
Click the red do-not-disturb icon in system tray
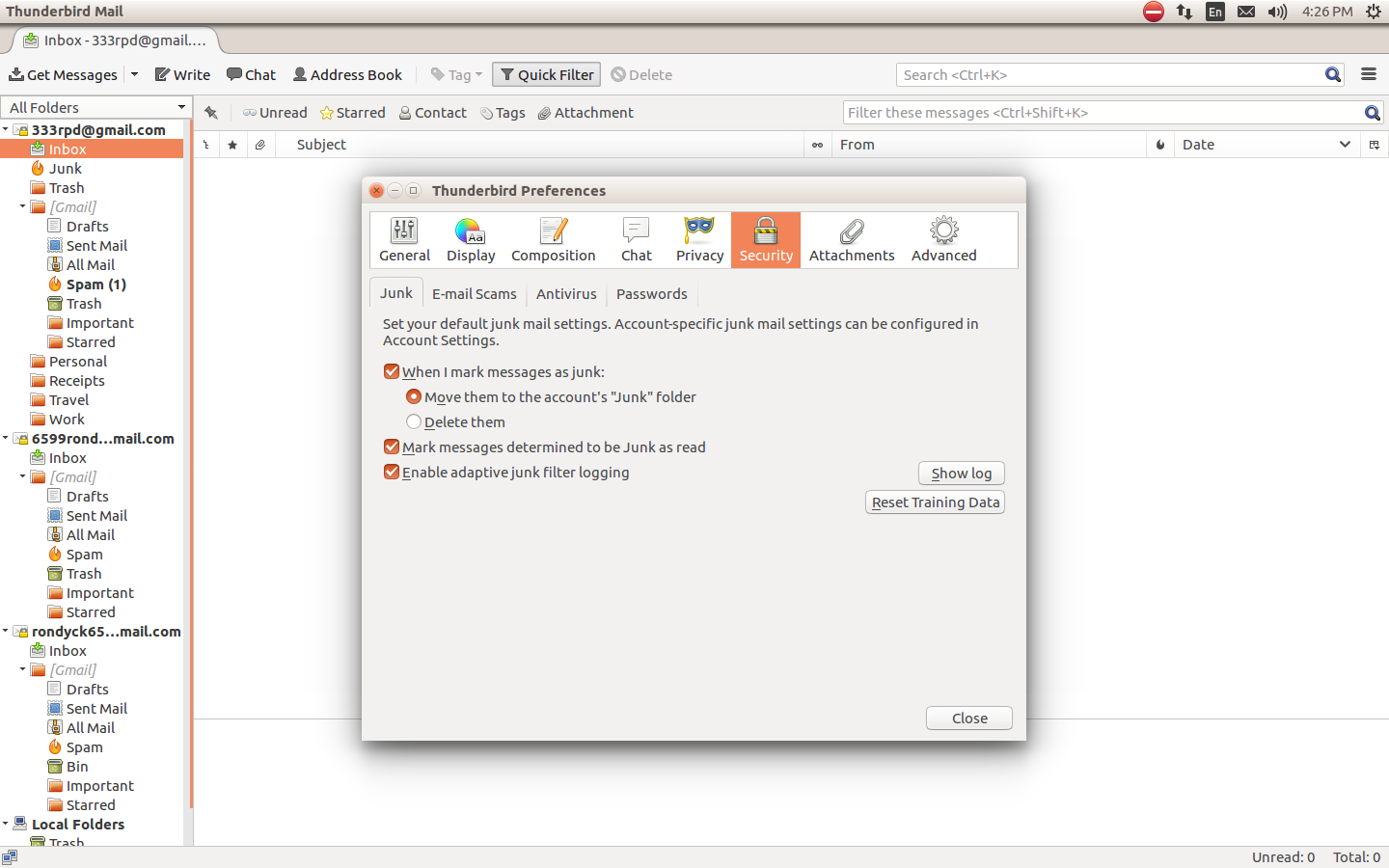(x=1154, y=12)
